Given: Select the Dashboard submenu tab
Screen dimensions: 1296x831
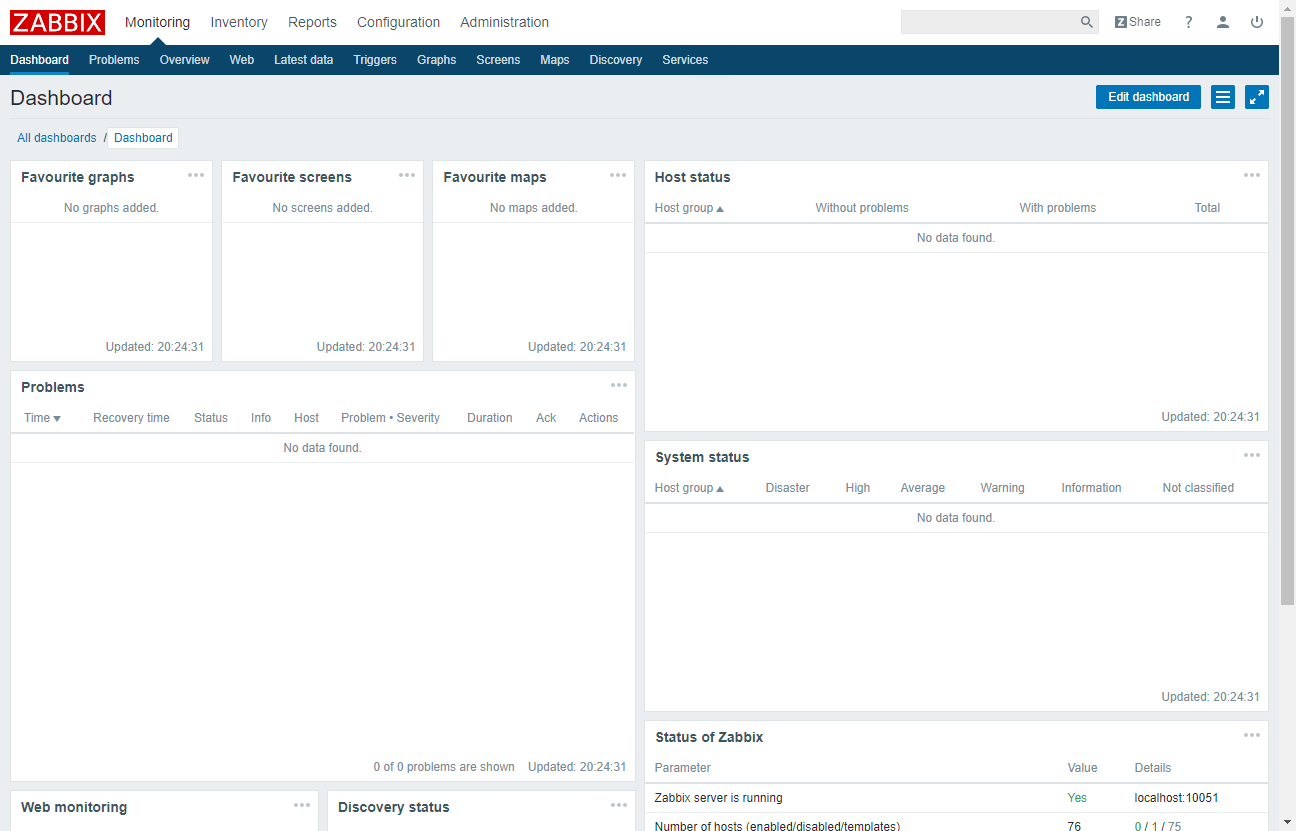Looking at the screenshot, I should (39, 60).
